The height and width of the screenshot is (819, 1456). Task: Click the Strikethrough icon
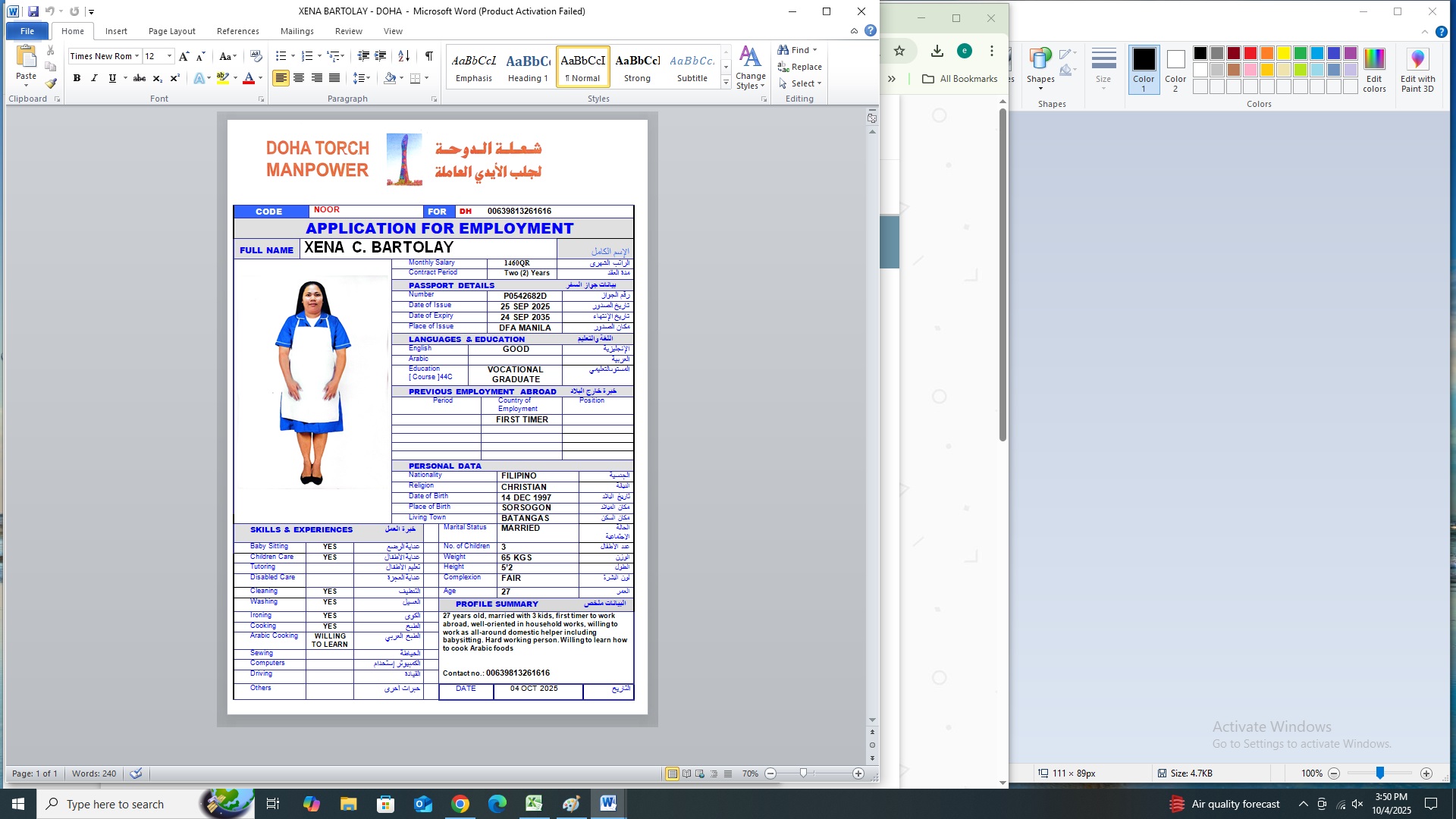click(140, 78)
